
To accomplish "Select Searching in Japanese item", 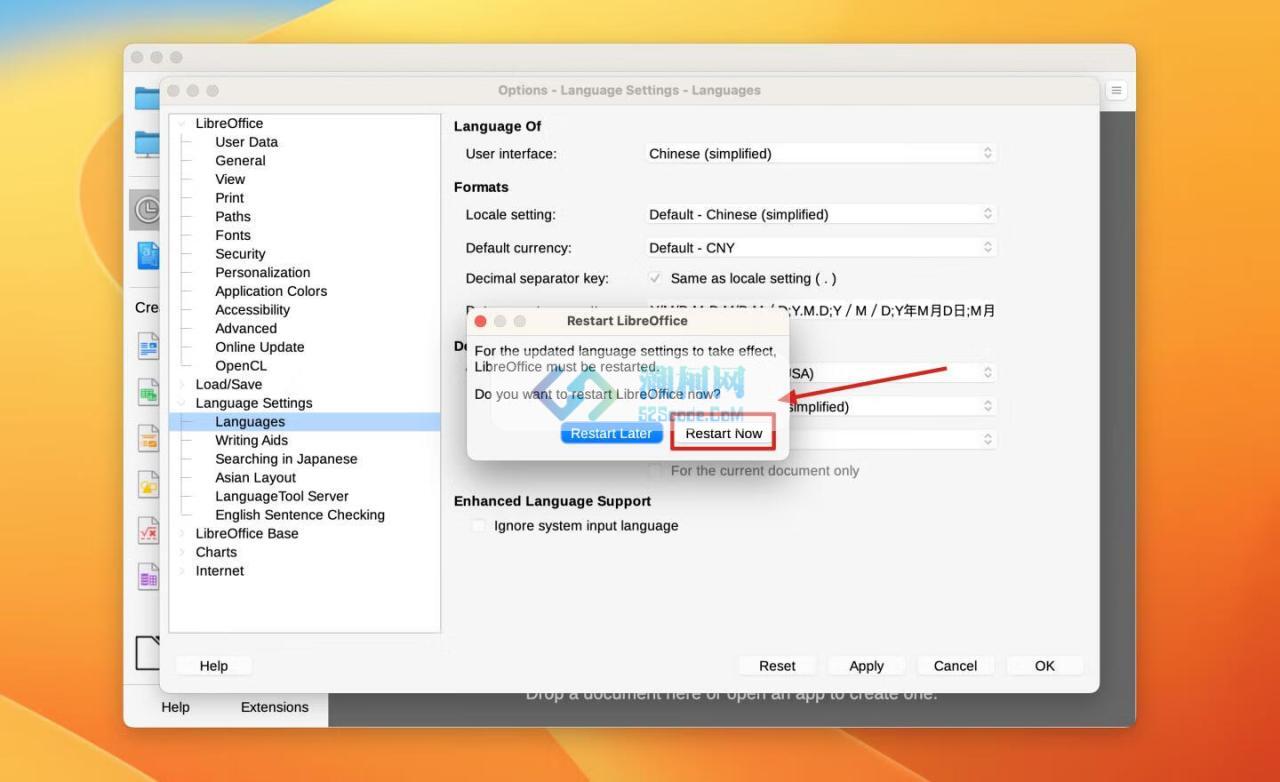I will pyautogui.click(x=286, y=459).
